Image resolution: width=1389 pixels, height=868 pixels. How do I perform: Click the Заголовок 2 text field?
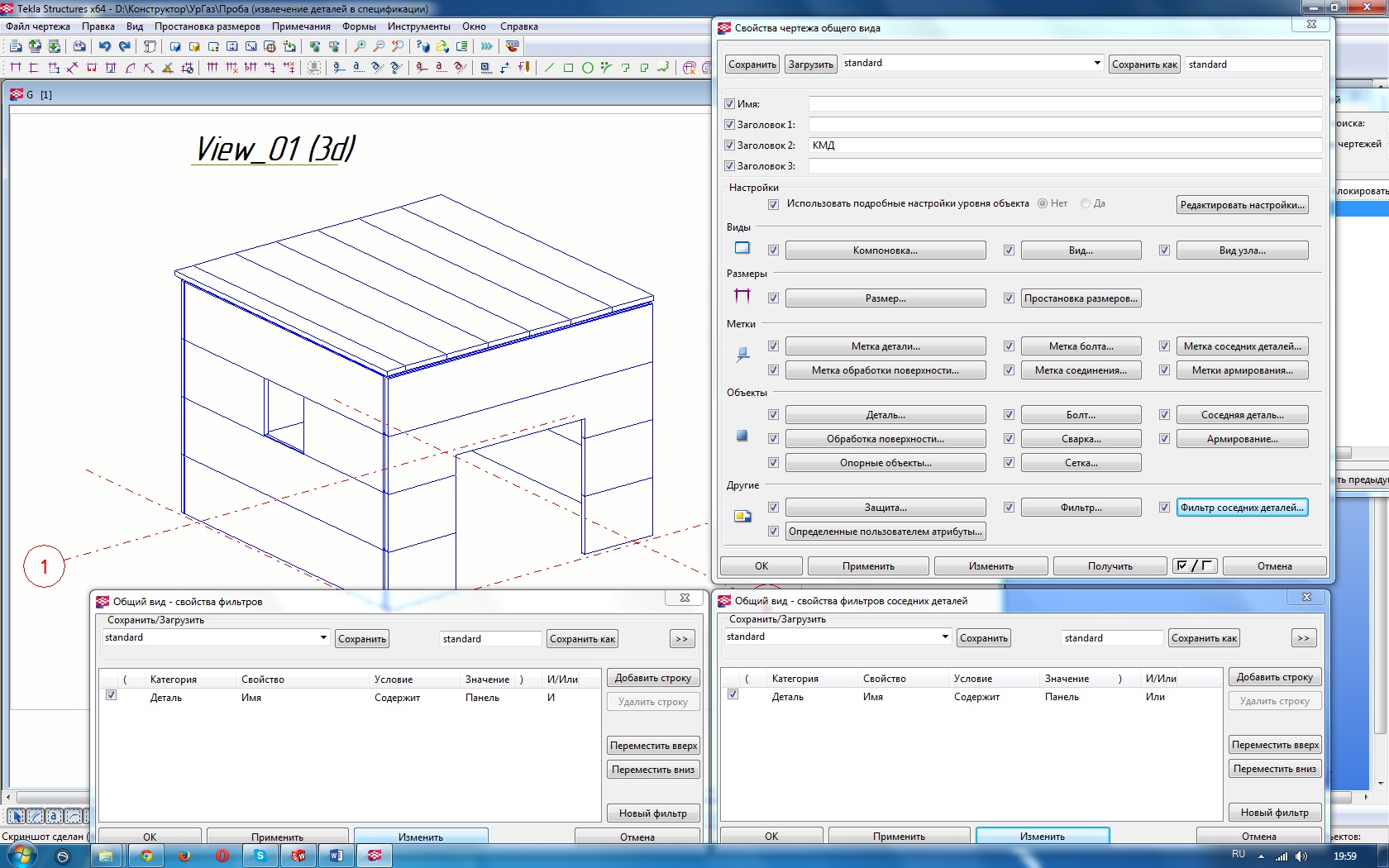coord(1065,145)
